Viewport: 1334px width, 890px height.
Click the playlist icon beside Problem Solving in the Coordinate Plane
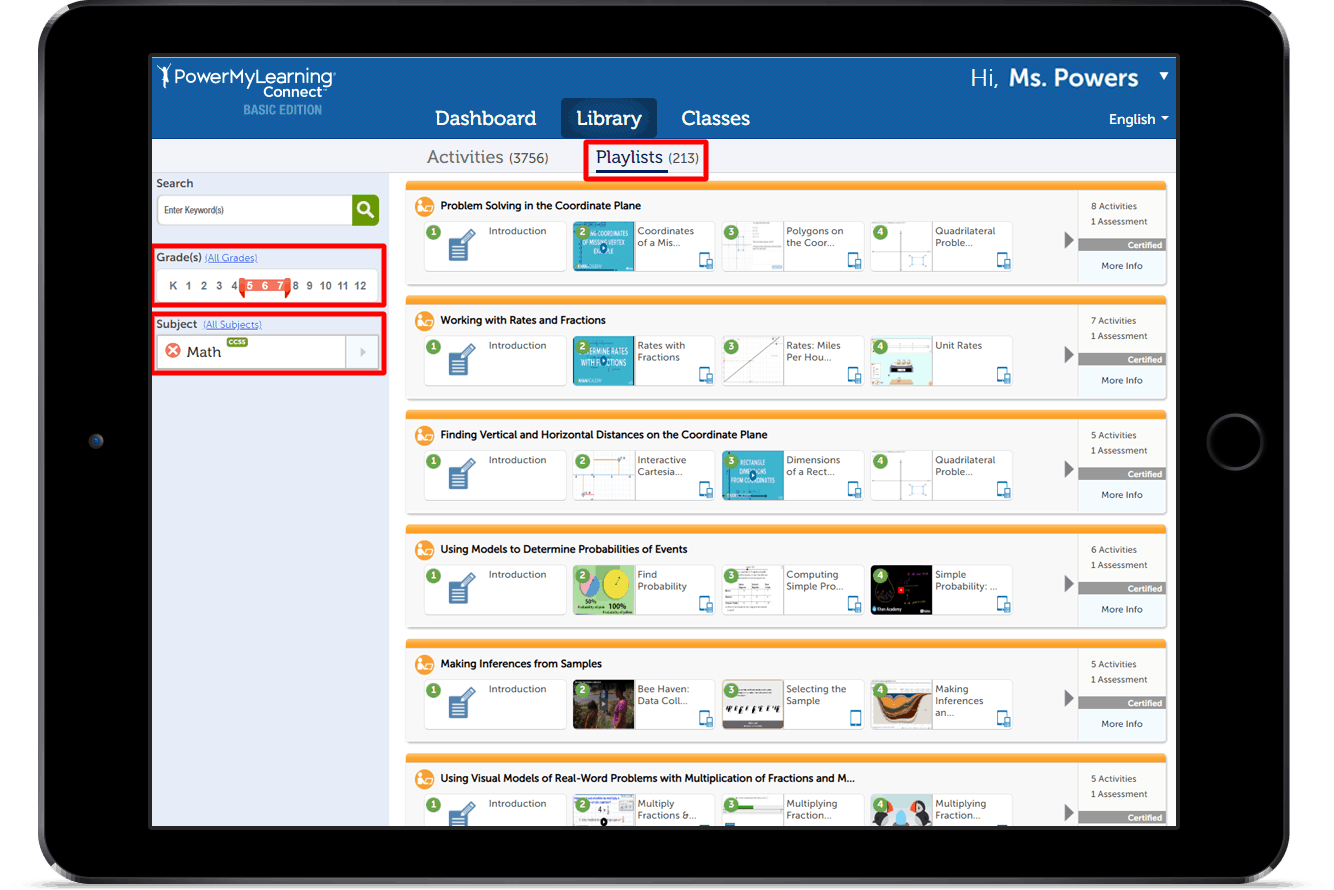(424, 206)
